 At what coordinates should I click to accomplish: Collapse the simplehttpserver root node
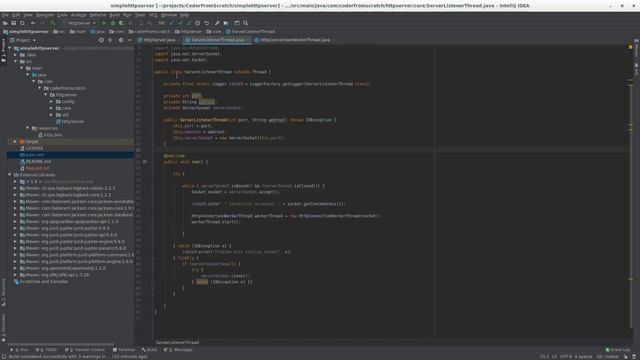(9, 48)
